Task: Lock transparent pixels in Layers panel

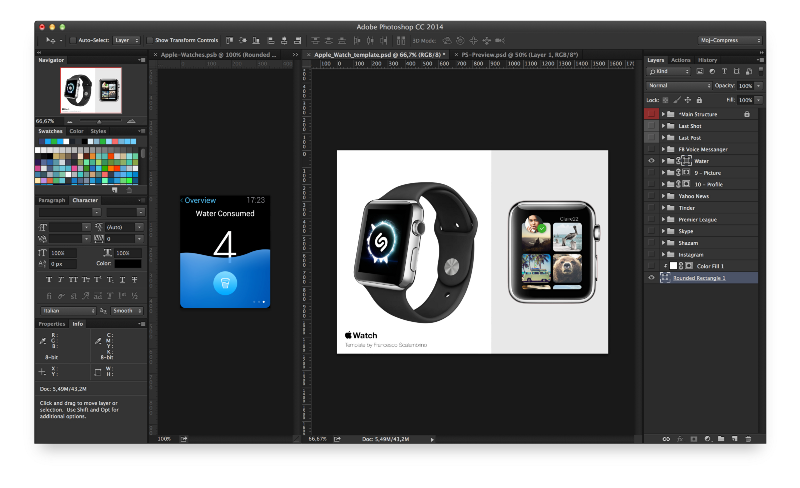Action: tap(665, 100)
